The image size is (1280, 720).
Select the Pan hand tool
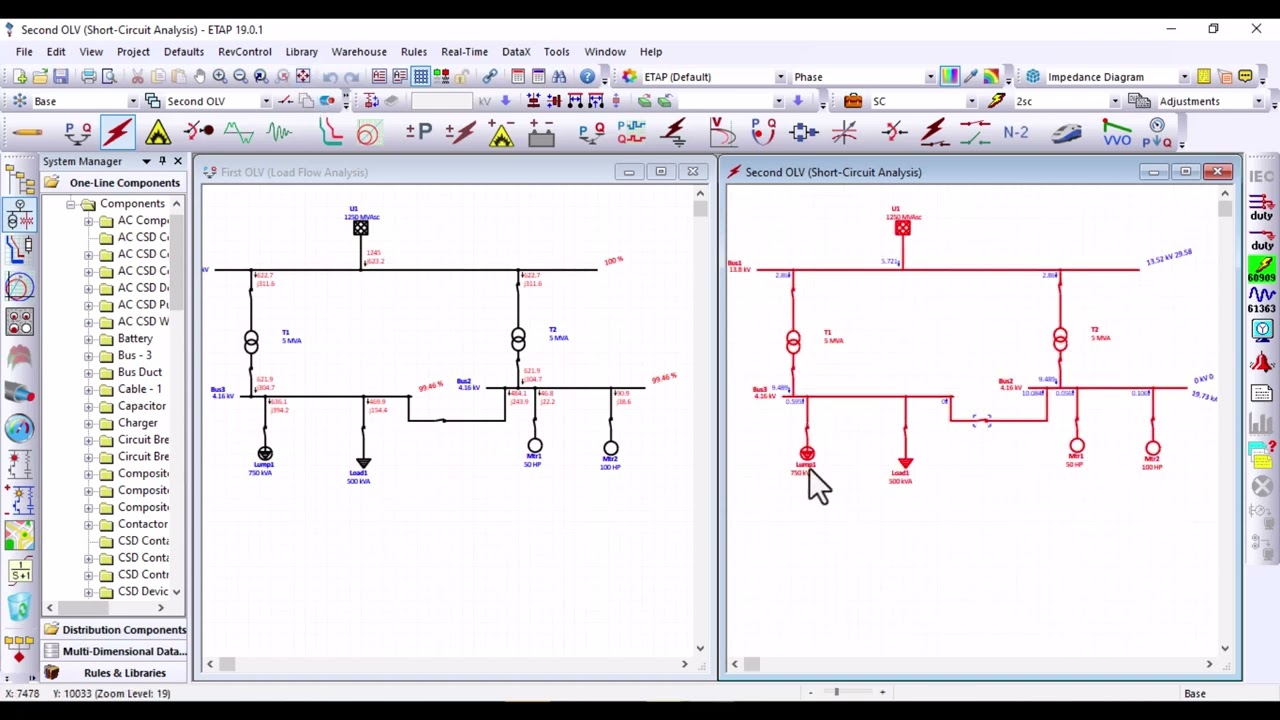tap(199, 77)
